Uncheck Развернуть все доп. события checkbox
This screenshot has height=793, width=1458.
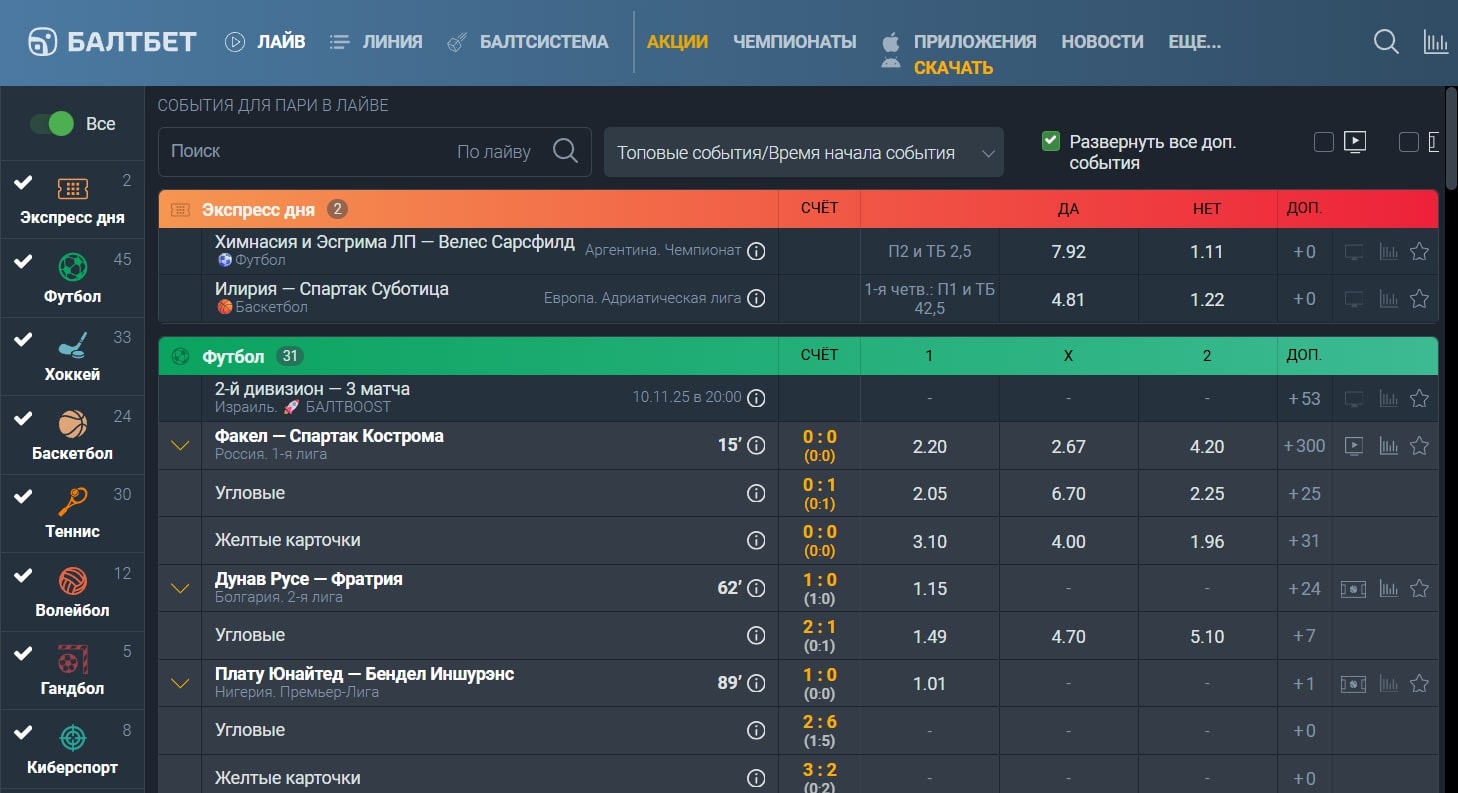point(1050,141)
